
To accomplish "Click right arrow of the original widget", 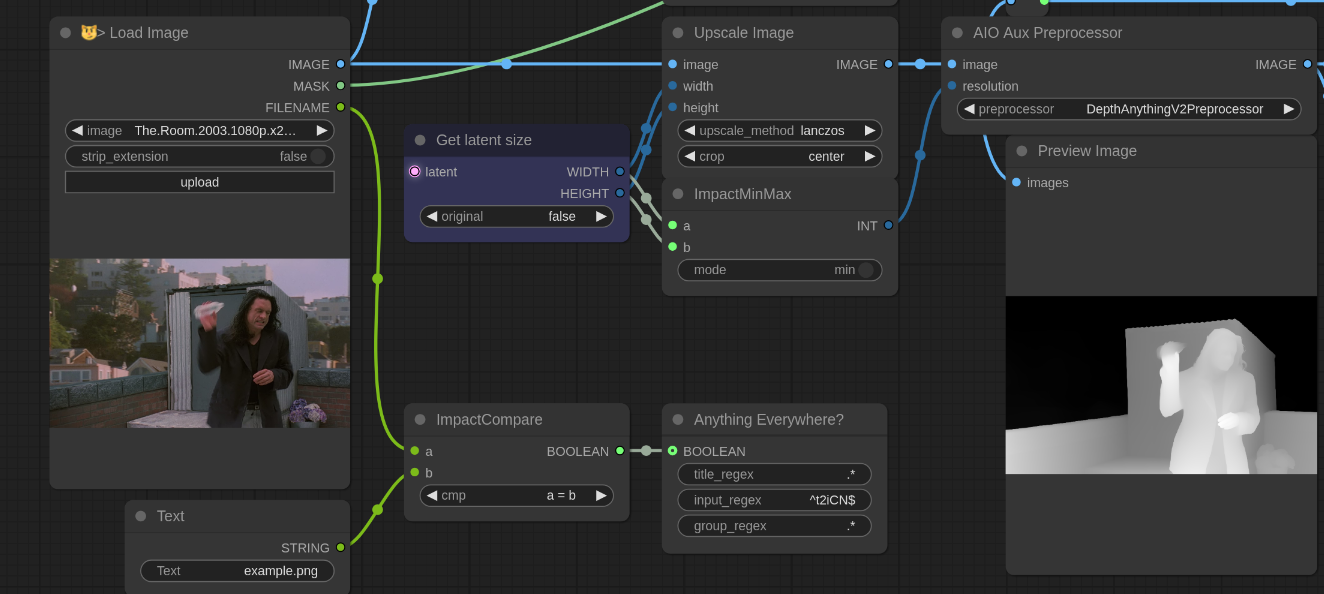I will (x=601, y=216).
